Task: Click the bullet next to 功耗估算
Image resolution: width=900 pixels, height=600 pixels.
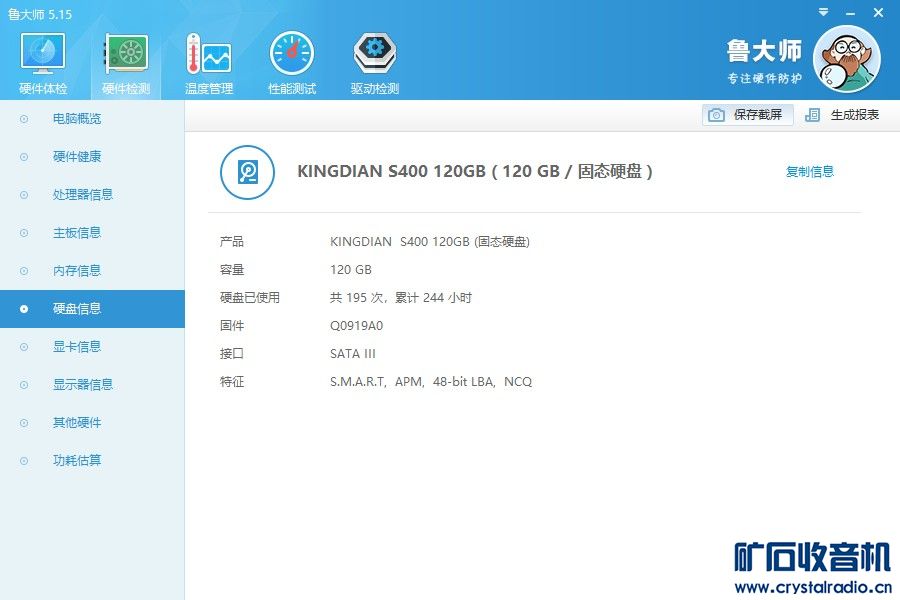Action: [x=24, y=460]
